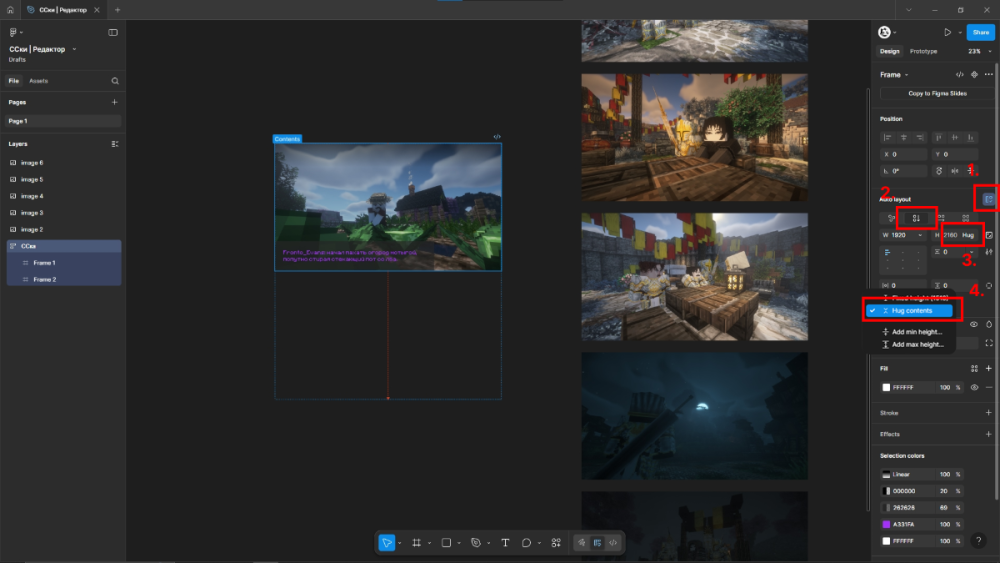Image resolution: width=1000 pixels, height=563 pixels.
Task: Switch to the Prototype tab
Action: (x=923, y=51)
